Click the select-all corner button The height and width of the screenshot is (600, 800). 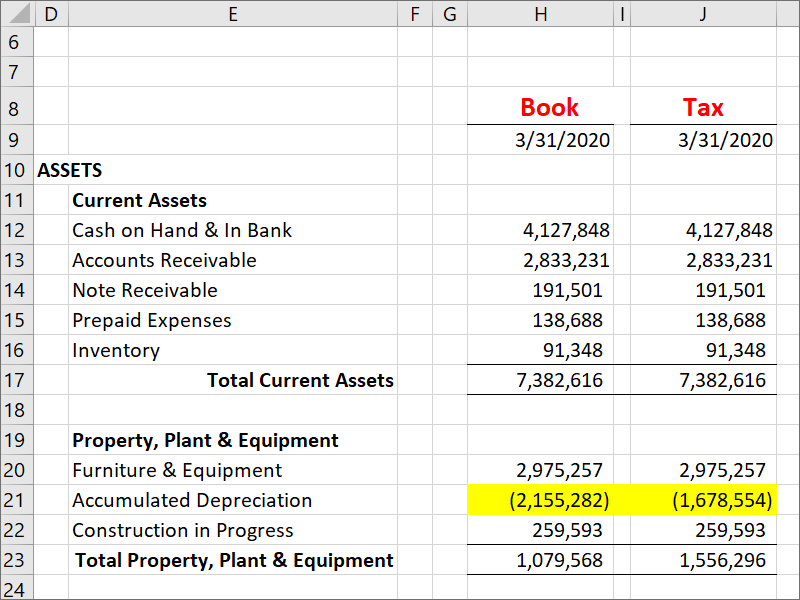pos(15,14)
